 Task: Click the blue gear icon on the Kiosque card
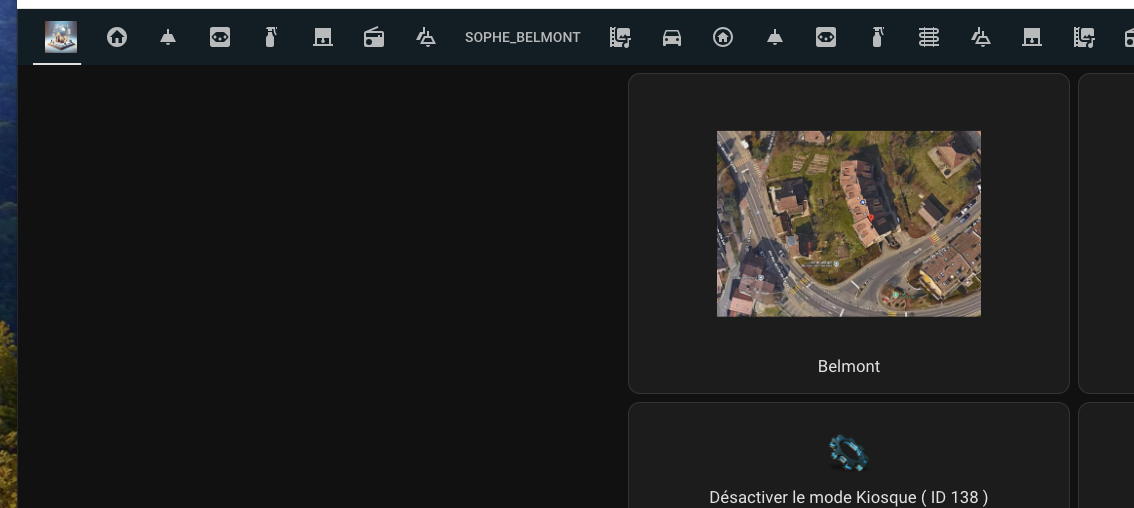click(x=848, y=454)
